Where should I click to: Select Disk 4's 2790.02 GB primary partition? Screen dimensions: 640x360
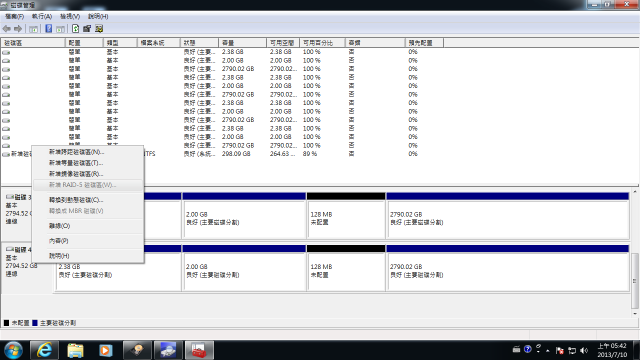click(x=507, y=268)
